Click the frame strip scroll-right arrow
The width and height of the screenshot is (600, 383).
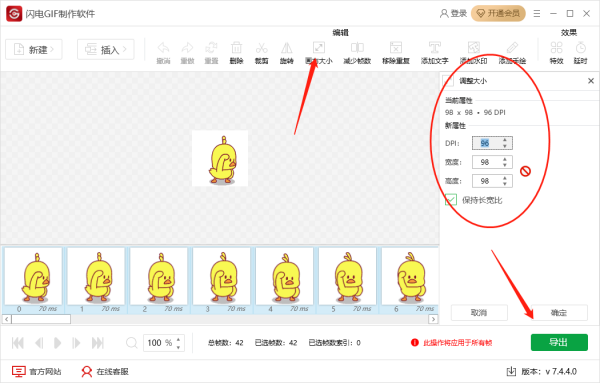tap(433, 319)
